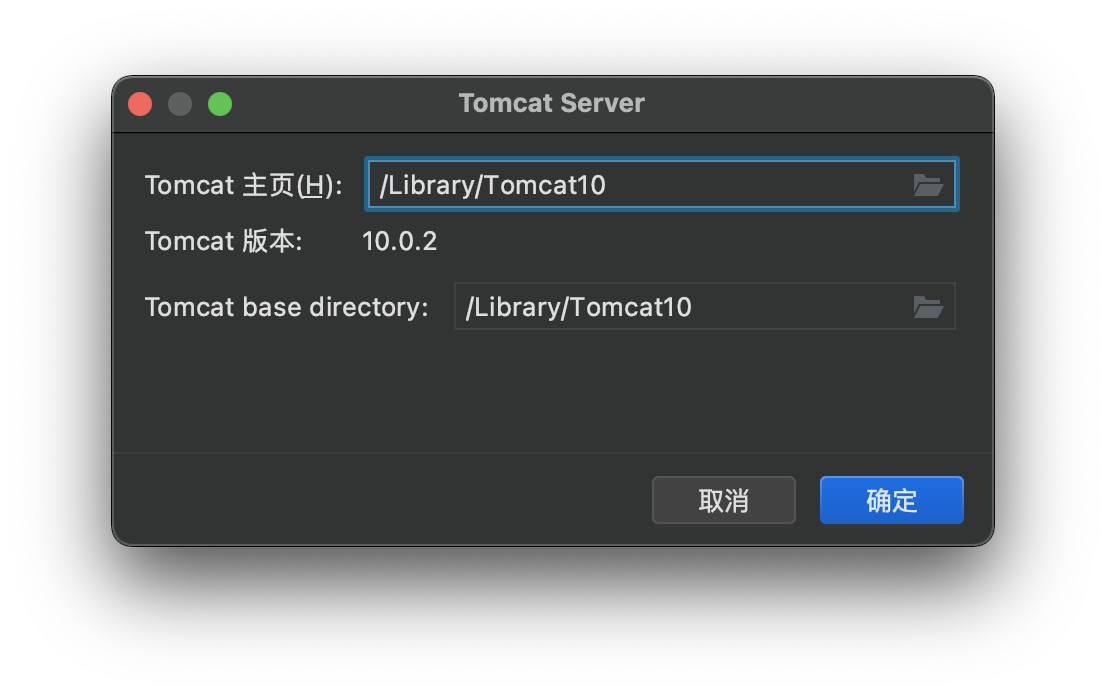Click the yellow minimize window button

pos(180,104)
